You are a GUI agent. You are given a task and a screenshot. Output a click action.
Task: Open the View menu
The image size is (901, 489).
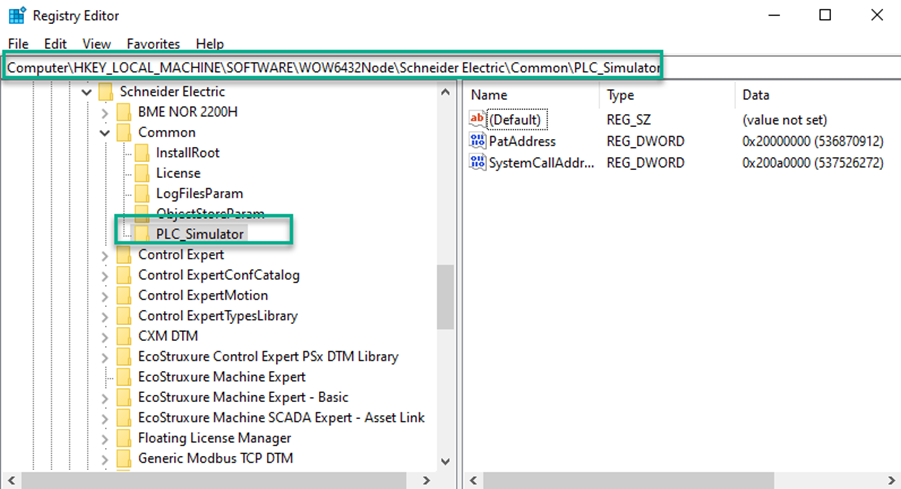click(x=96, y=44)
